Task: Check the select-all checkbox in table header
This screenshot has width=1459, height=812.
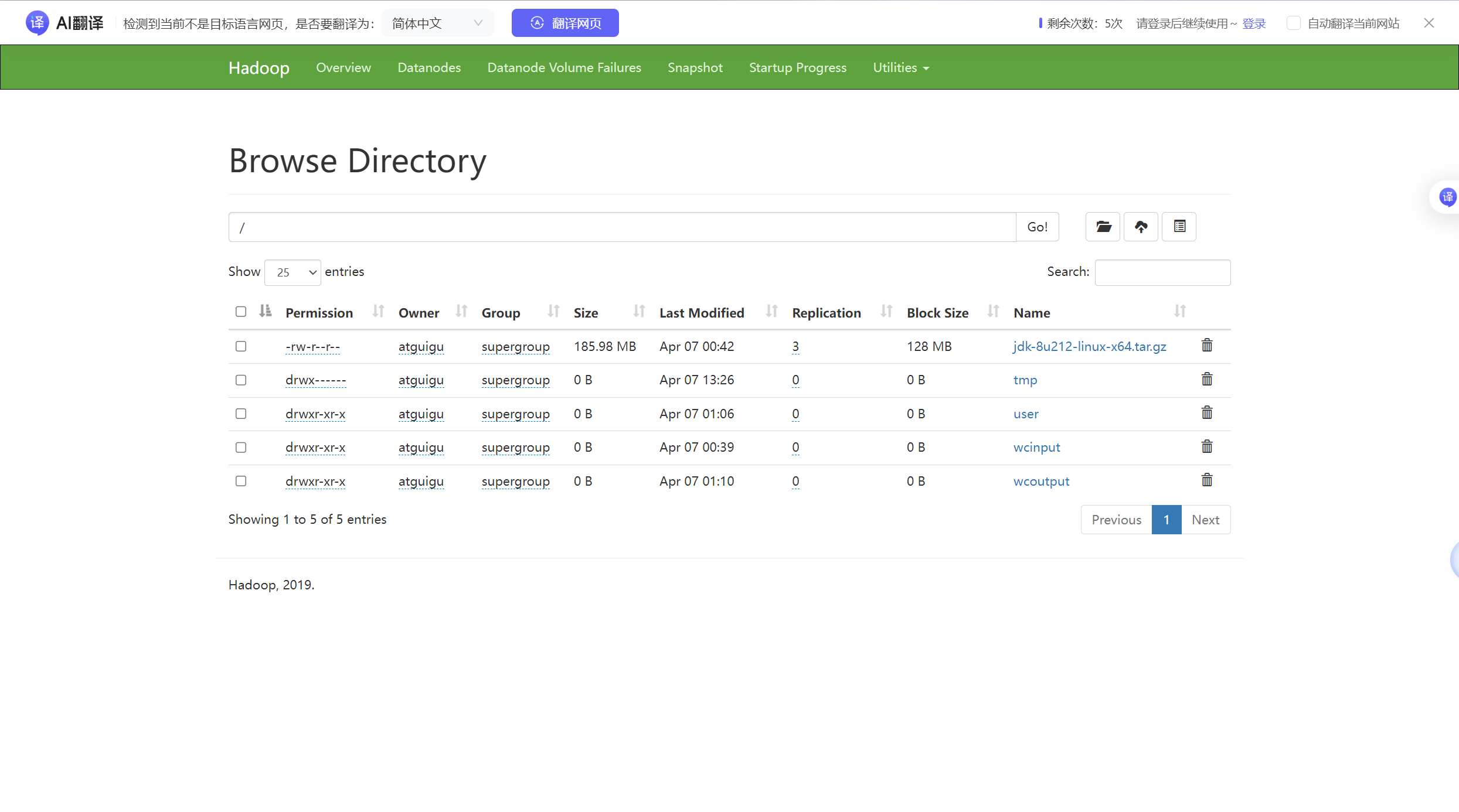Action: point(241,312)
